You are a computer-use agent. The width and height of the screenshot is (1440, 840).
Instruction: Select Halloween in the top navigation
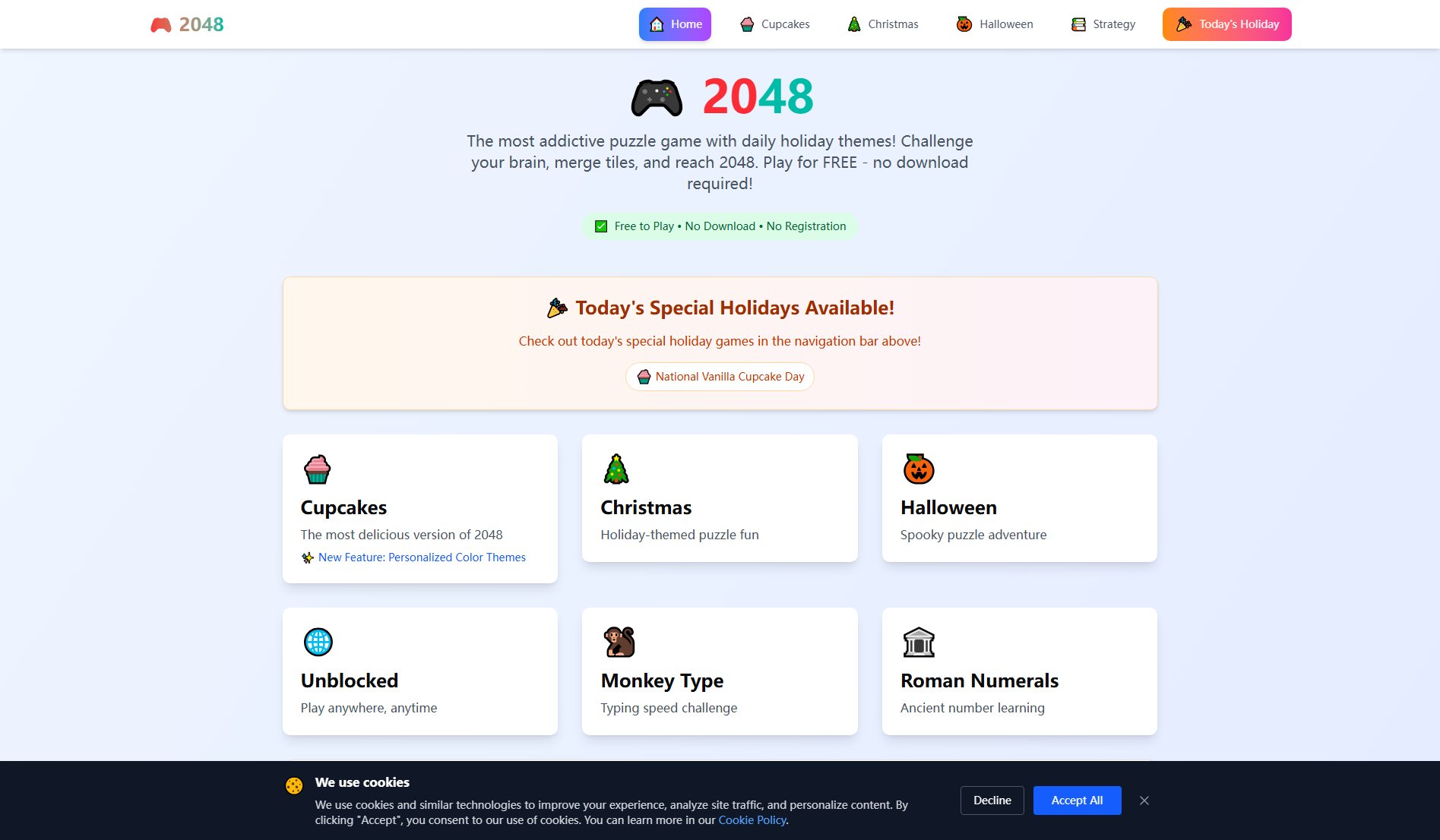point(994,24)
